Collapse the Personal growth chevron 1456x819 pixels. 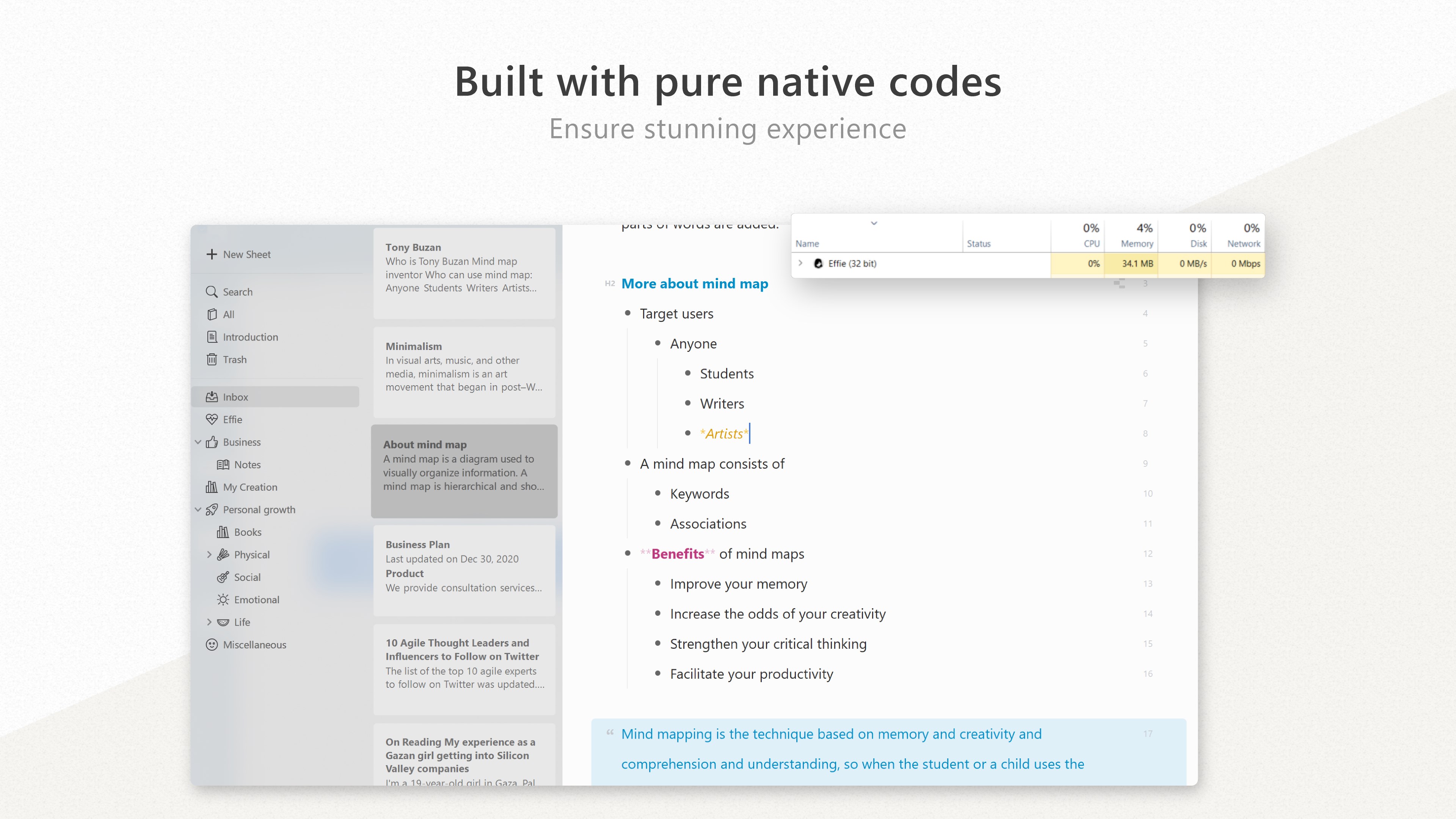click(198, 509)
